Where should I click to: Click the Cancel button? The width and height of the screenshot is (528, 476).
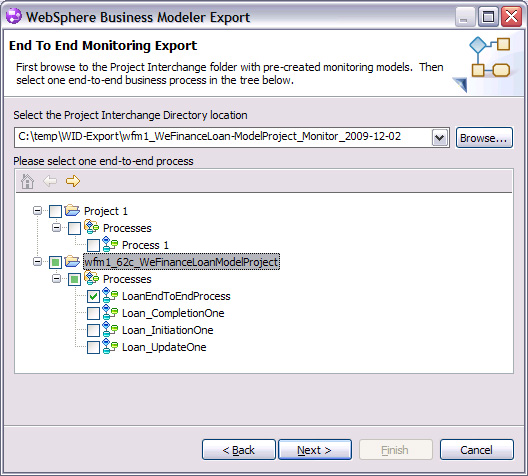coord(476,450)
